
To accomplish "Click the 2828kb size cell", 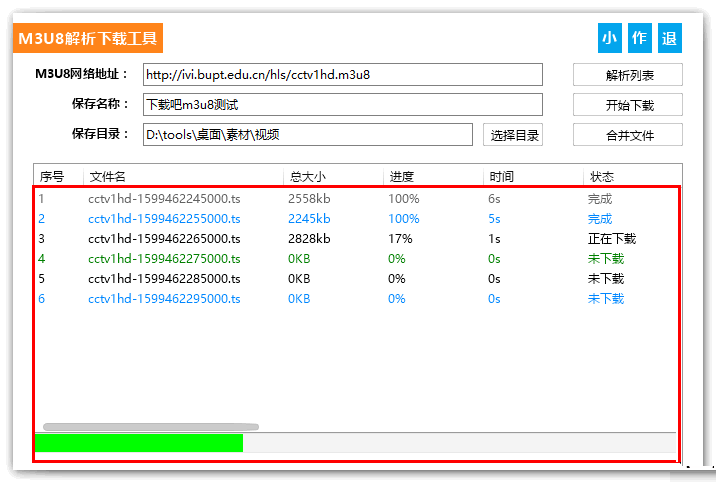I will (309, 239).
